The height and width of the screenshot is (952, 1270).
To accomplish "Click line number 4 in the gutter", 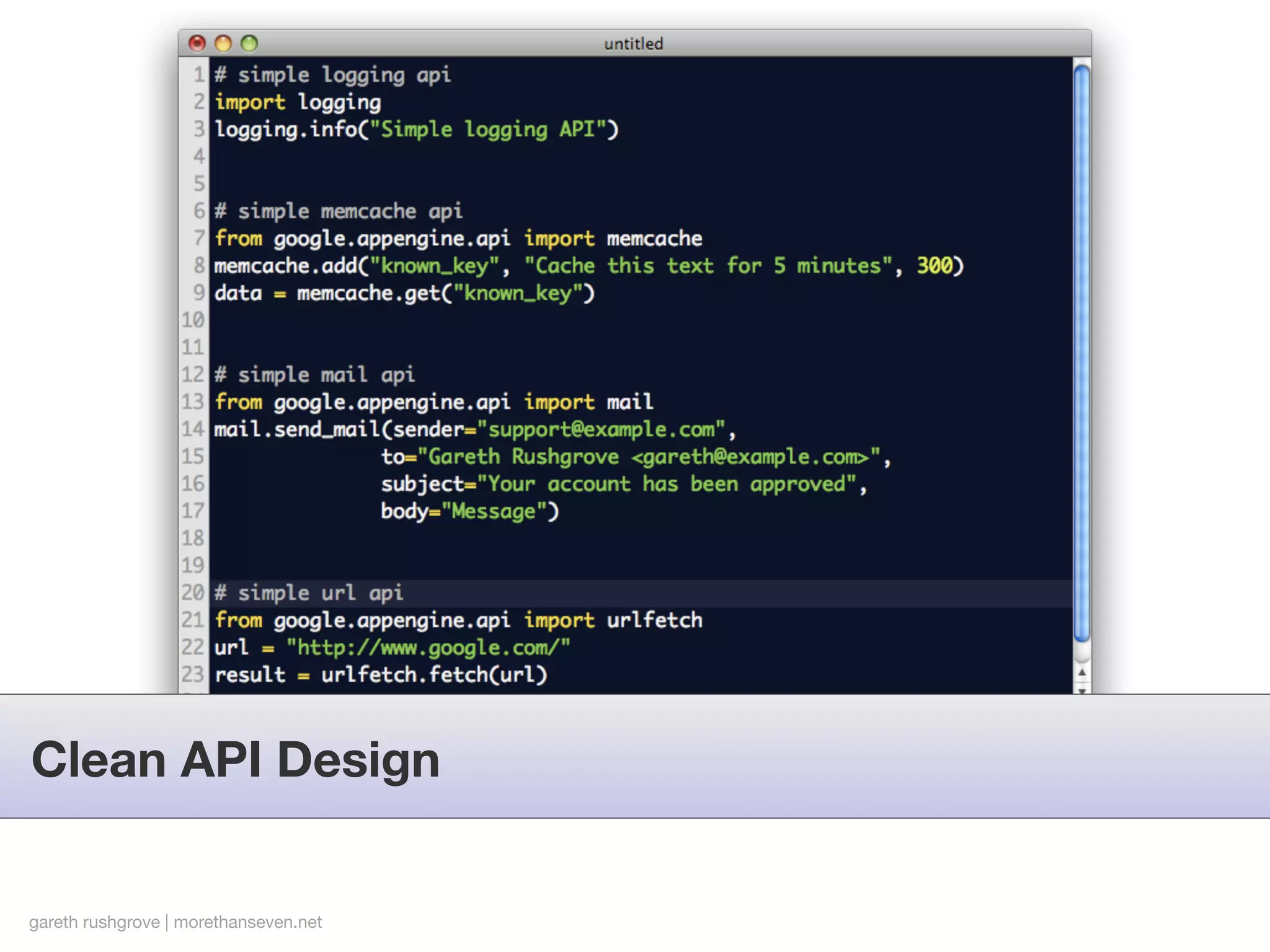I will (x=199, y=157).
